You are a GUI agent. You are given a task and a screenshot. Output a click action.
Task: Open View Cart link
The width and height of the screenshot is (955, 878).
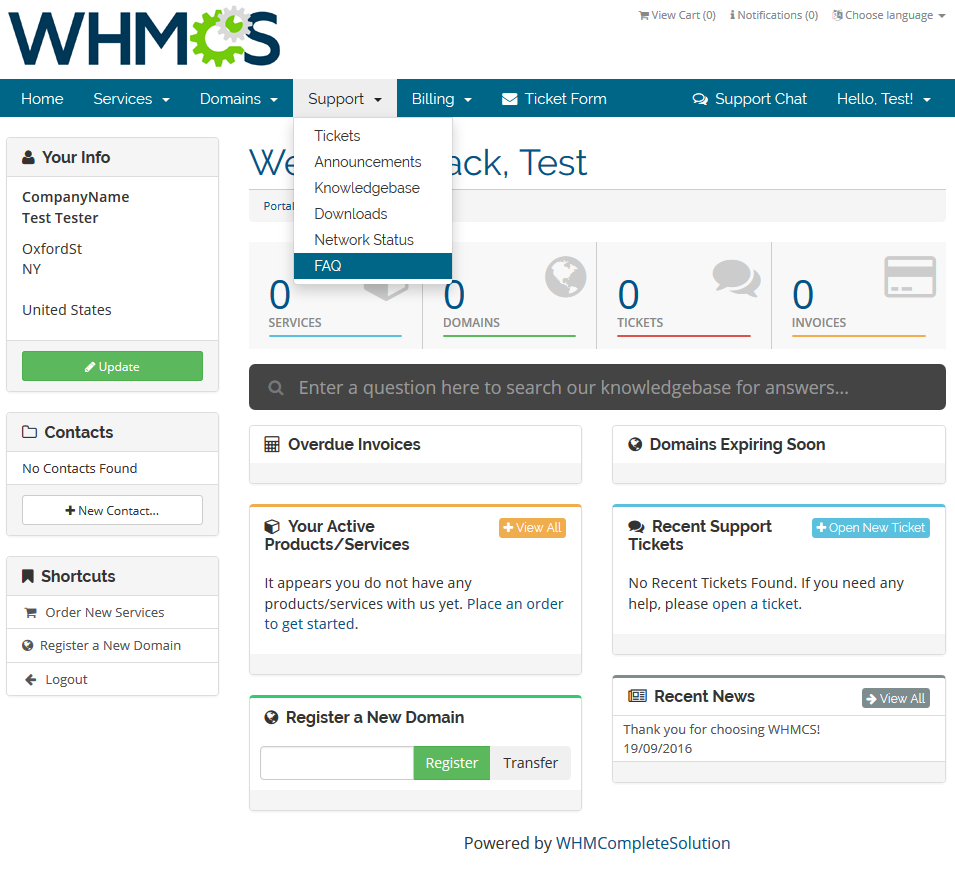(677, 15)
